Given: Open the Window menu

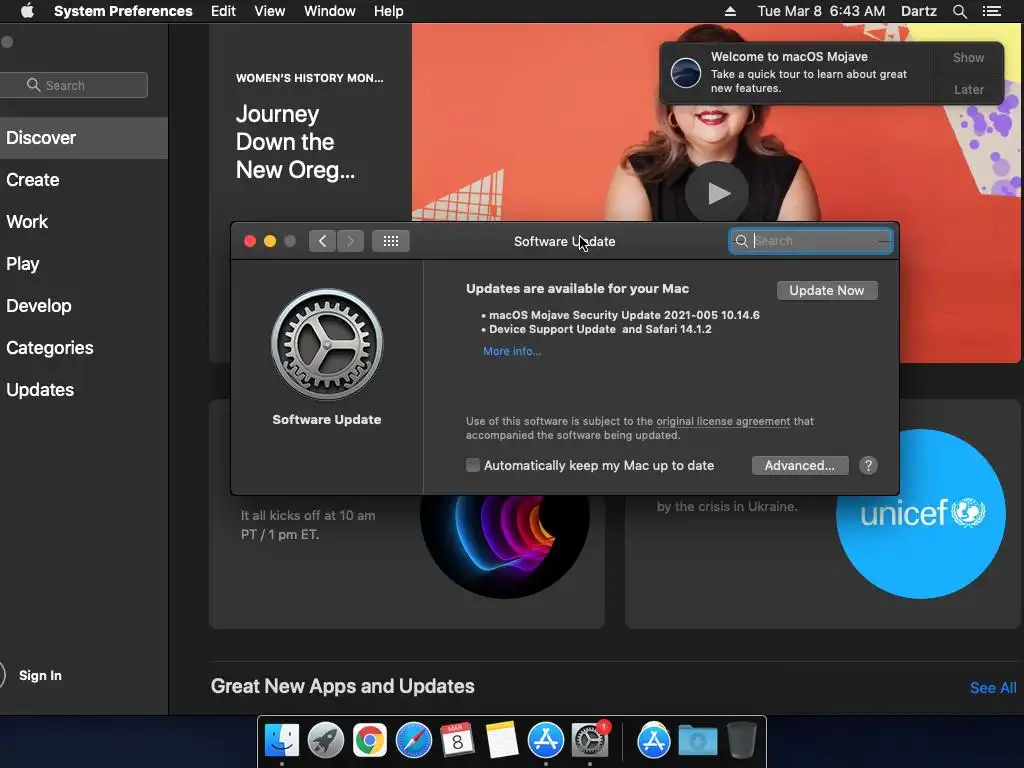Looking at the screenshot, I should pyautogui.click(x=330, y=11).
